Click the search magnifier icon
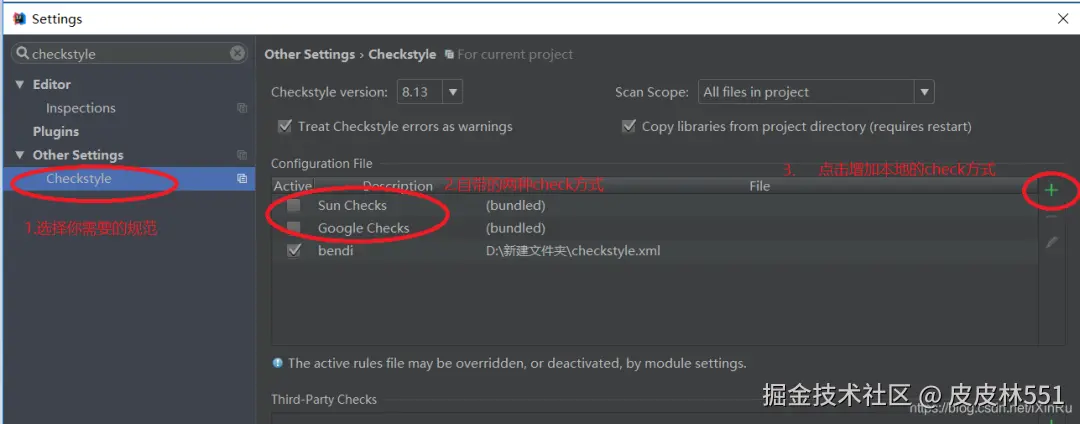 click(23, 53)
